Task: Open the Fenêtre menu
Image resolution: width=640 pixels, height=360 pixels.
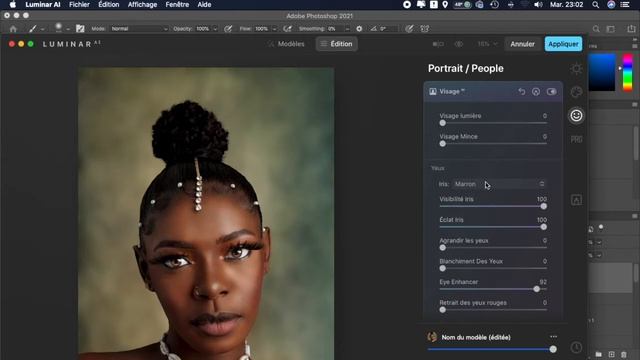Action: coord(177,4)
